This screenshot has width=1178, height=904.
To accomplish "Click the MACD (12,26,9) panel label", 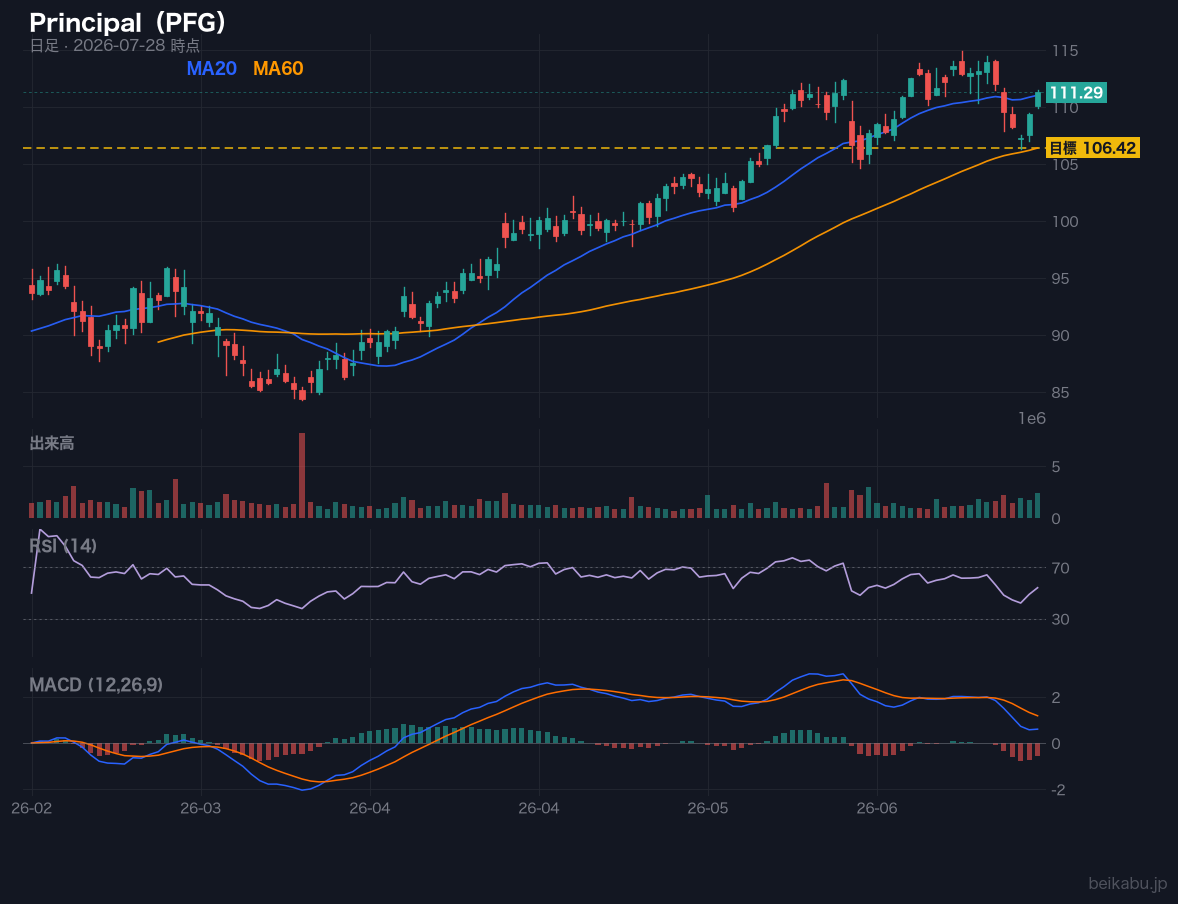I will coord(96,685).
